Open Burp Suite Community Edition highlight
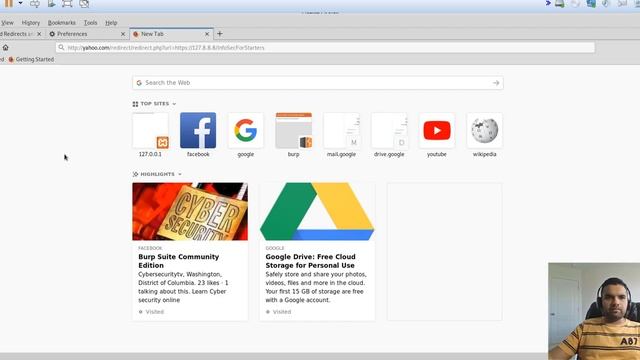The image size is (640, 360). (x=179, y=261)
